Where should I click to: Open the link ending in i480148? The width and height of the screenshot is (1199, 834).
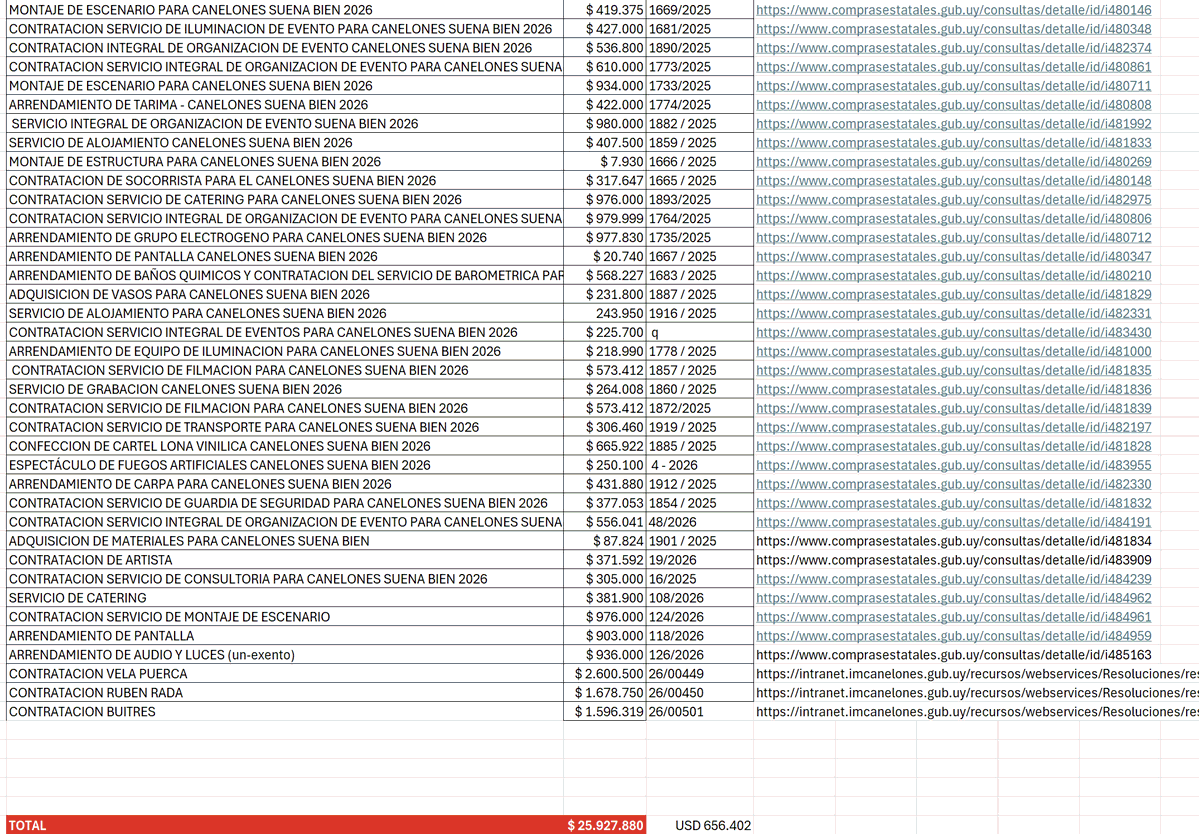(954, 181)
